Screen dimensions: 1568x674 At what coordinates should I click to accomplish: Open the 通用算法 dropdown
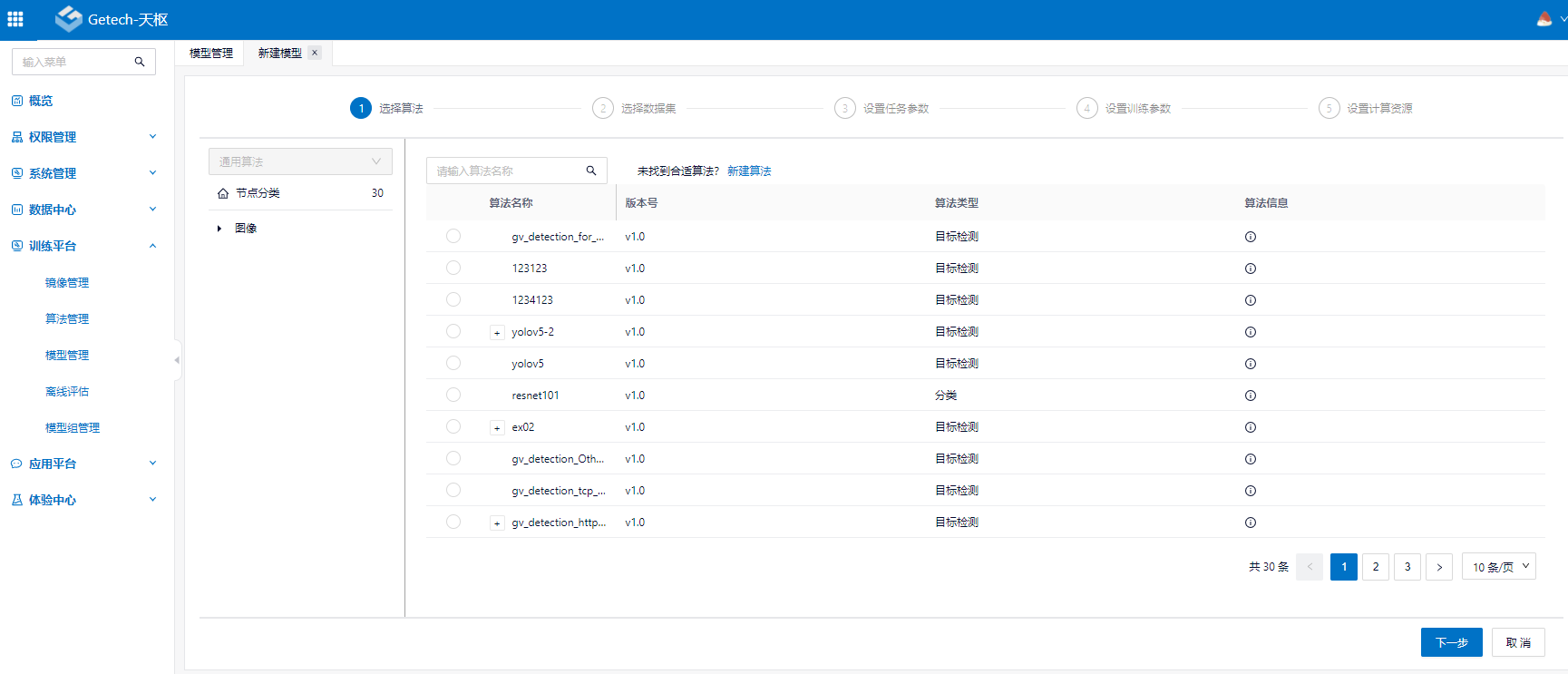[x=300, y=161]
